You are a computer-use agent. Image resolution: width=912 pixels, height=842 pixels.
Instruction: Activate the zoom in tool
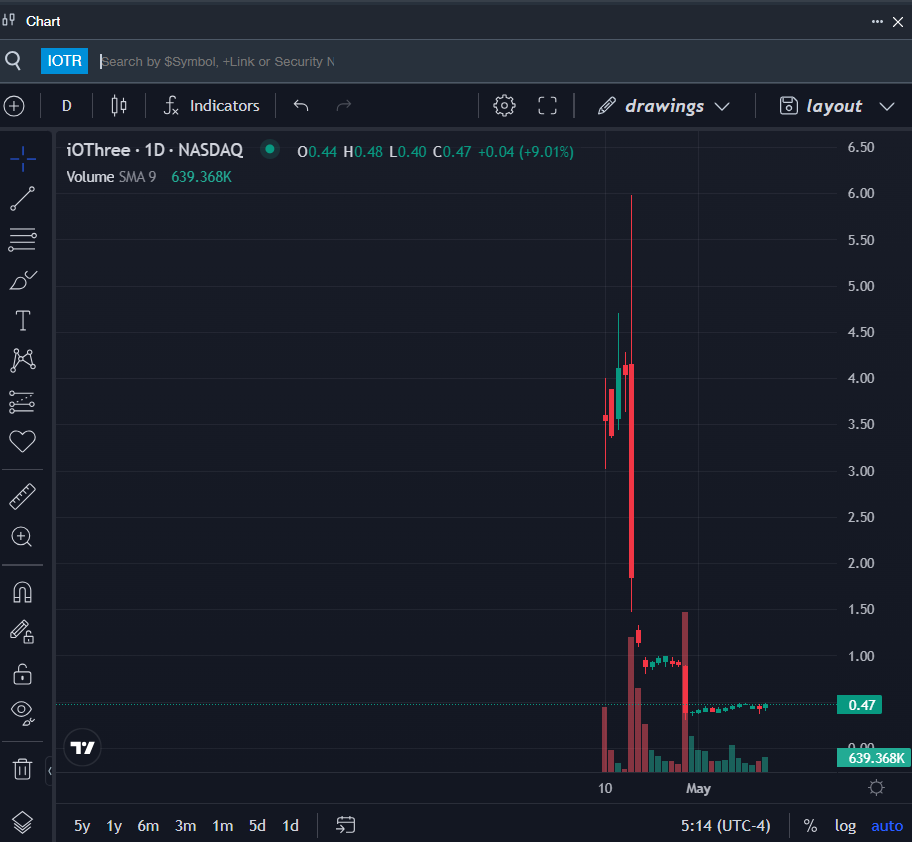pos(22,537)
